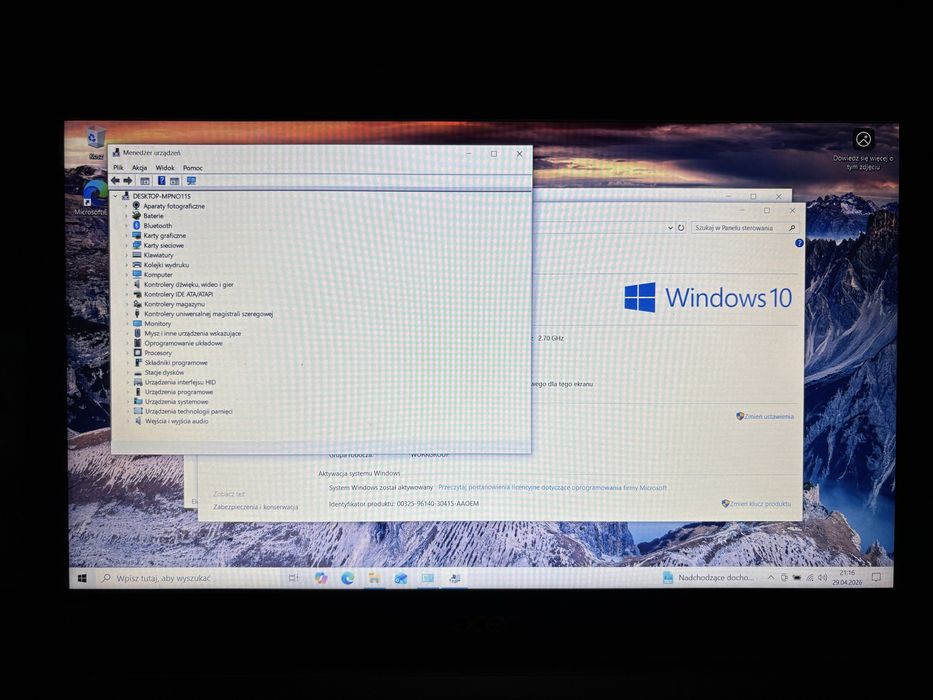Click the Klawiatury keyboard icon
This screenshot has height=700, width=933.
pyautogui.click(x=137, y=255)
